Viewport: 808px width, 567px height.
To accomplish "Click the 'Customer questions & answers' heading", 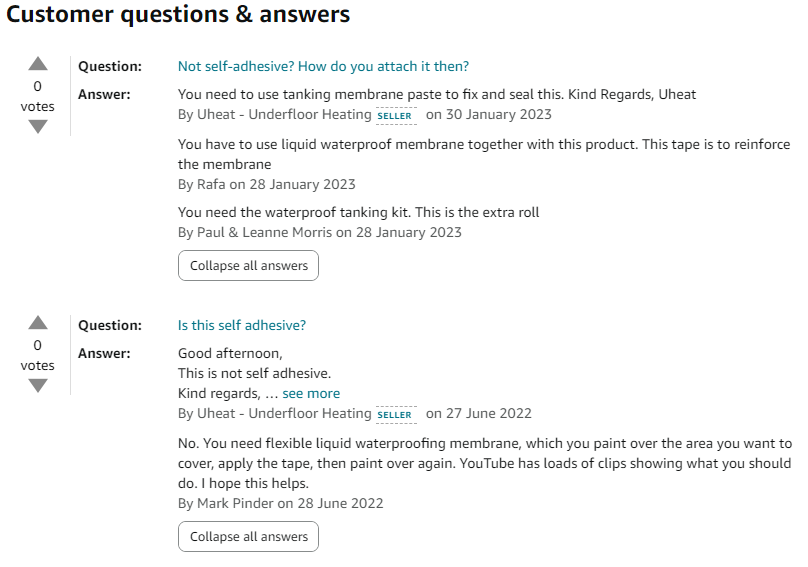I will [179, 15].
